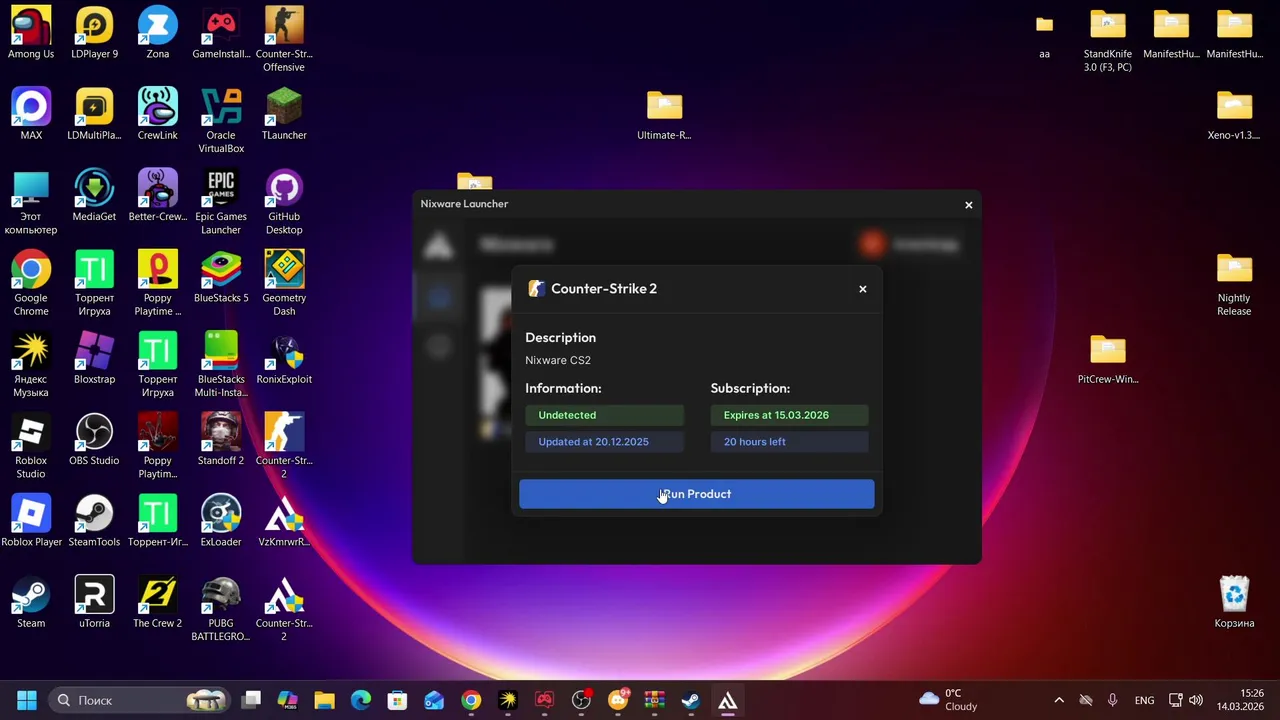Open the uTorria desktop shortcut
The image size is (1280, 720).
click(94, 602)
